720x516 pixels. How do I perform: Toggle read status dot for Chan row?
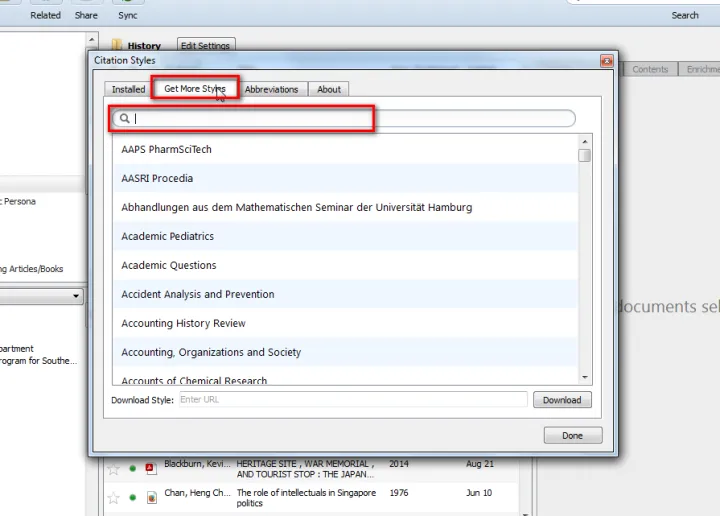(x=133, y=497)
